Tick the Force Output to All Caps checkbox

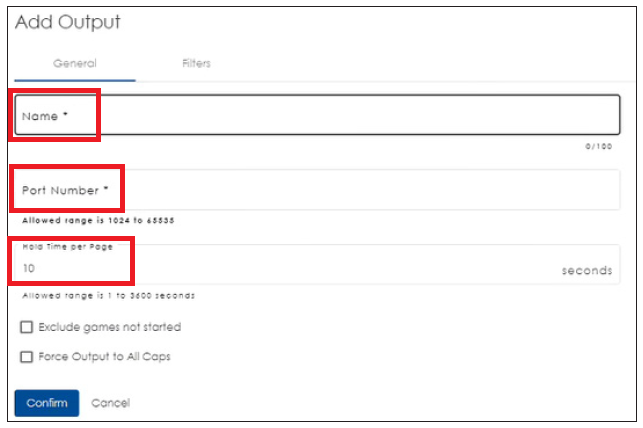(27, 356)
